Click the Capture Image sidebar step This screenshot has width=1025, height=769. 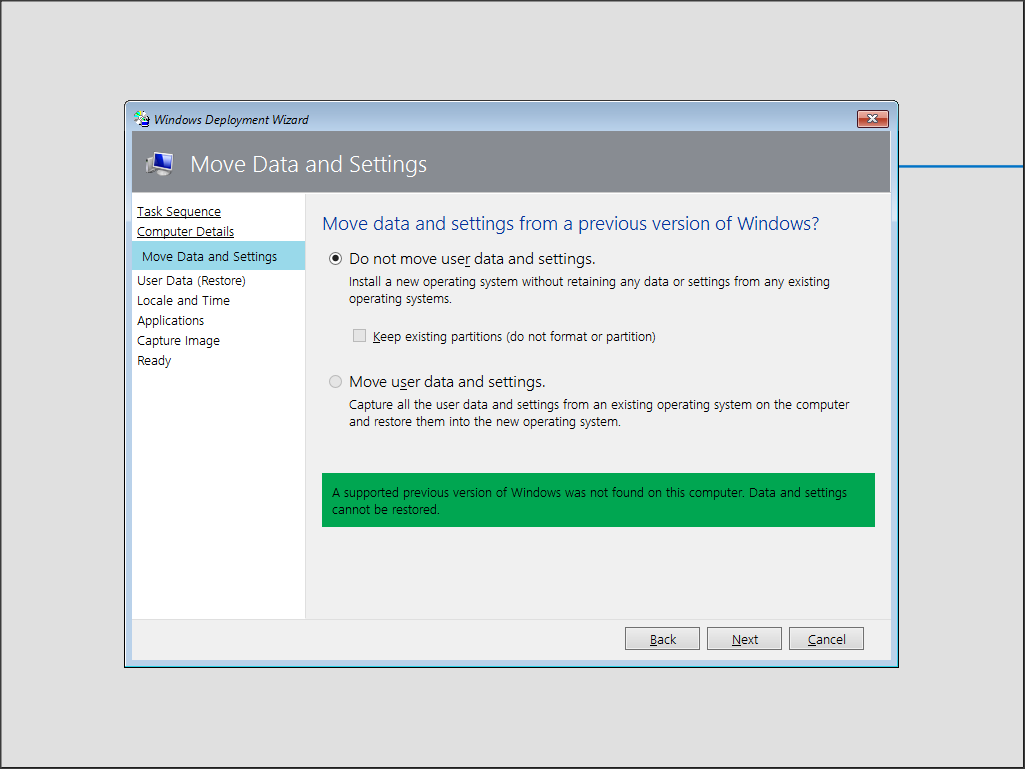coord(178,340)
